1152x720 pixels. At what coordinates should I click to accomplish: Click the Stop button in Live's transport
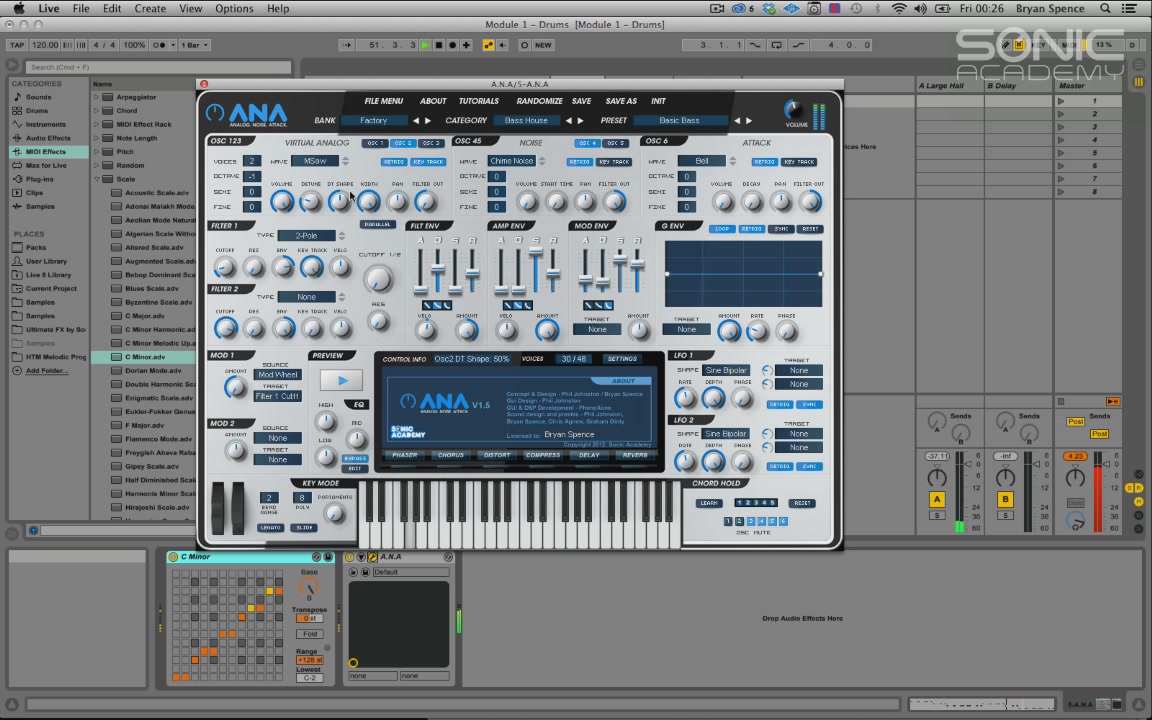(439, 45)
